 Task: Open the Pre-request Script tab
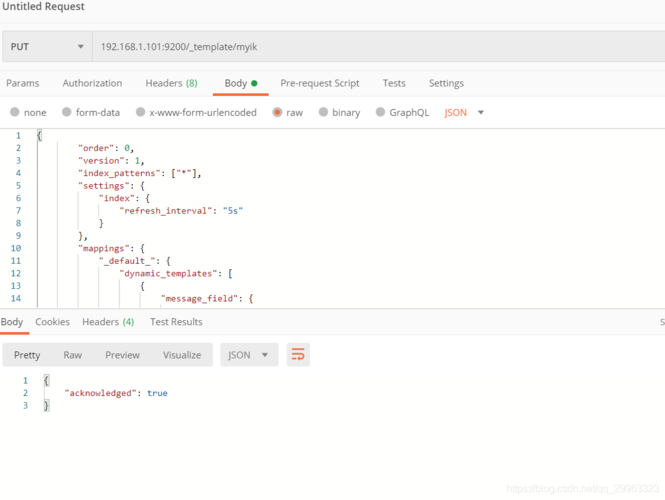click(x=320, y=83)
